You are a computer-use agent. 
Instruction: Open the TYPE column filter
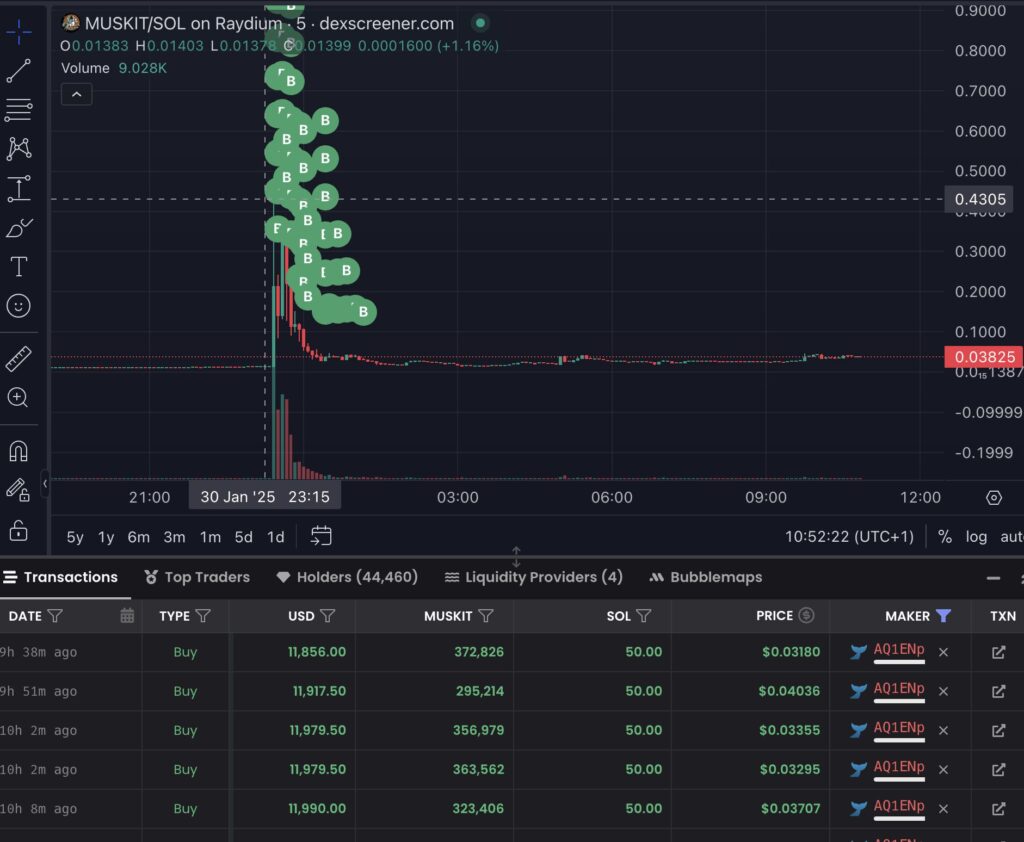click(x=203, y=616)
